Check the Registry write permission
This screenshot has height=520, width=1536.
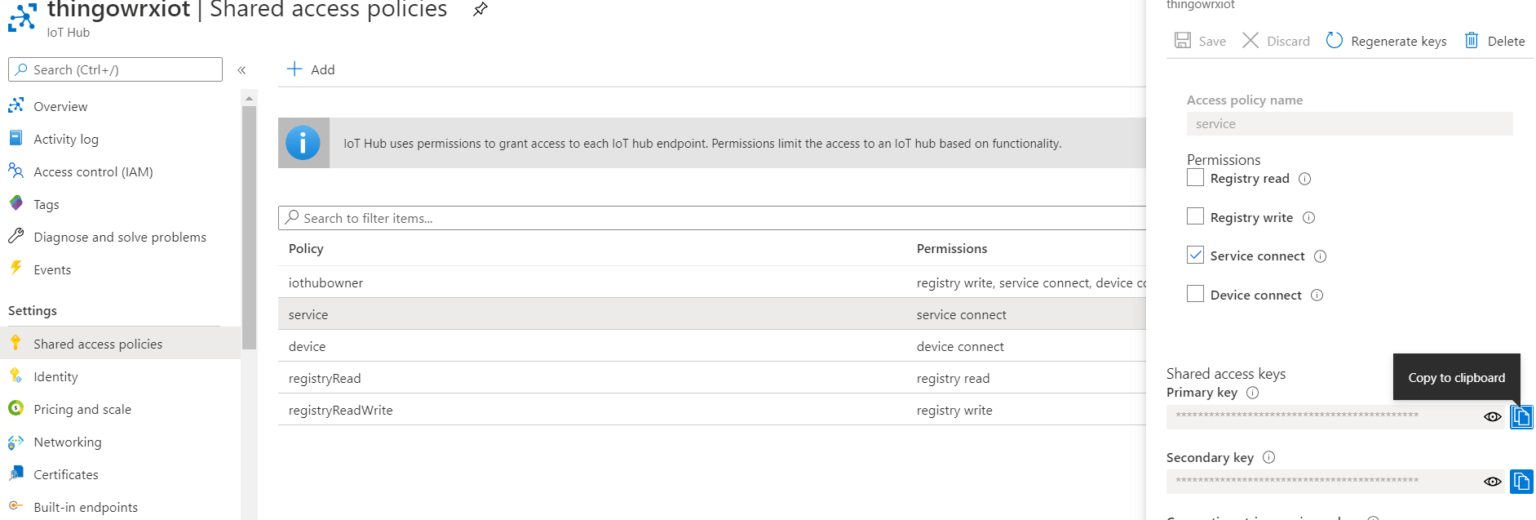1195,216
